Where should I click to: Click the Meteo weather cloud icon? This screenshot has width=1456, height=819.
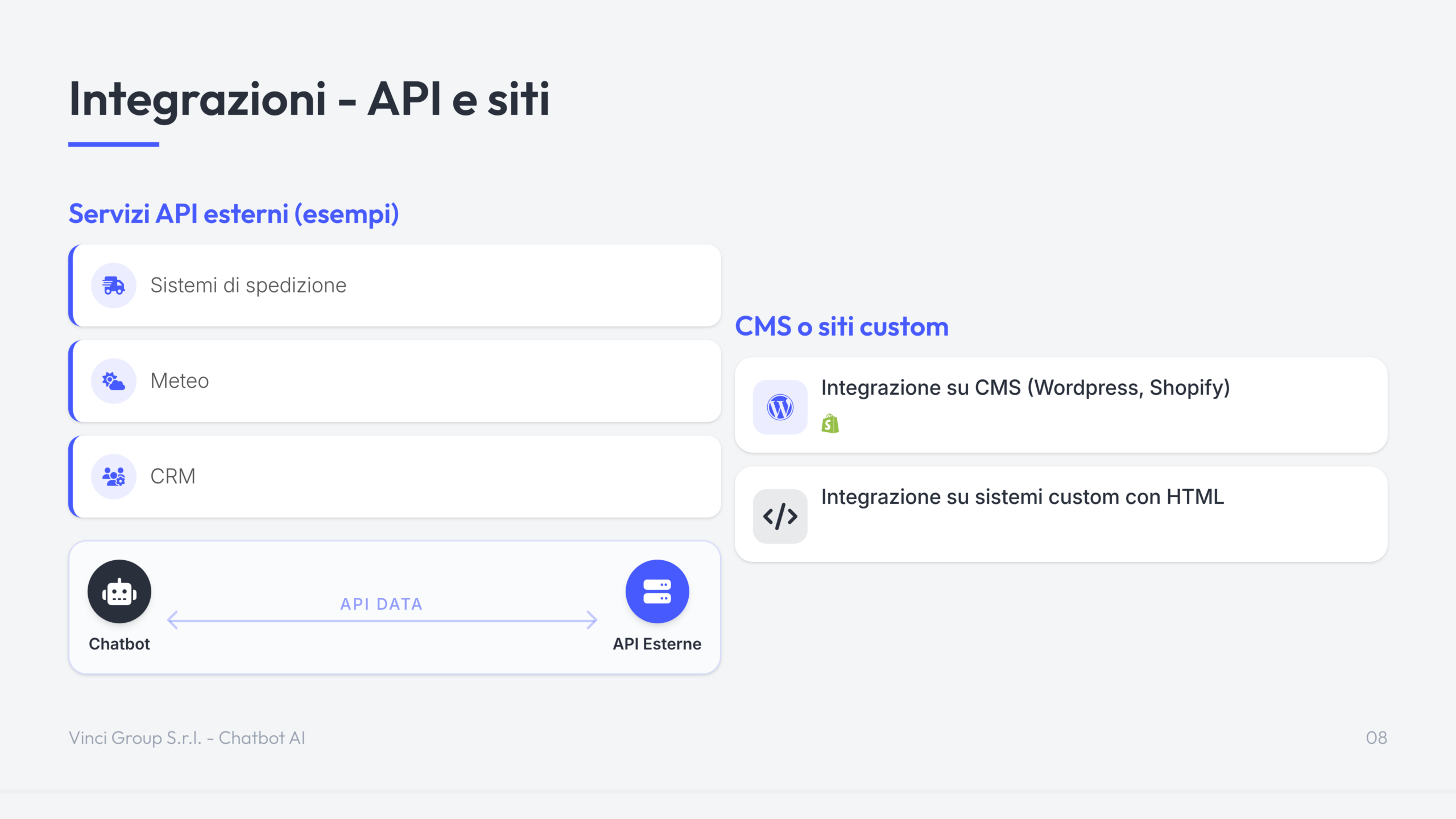[x=114, y=381]
